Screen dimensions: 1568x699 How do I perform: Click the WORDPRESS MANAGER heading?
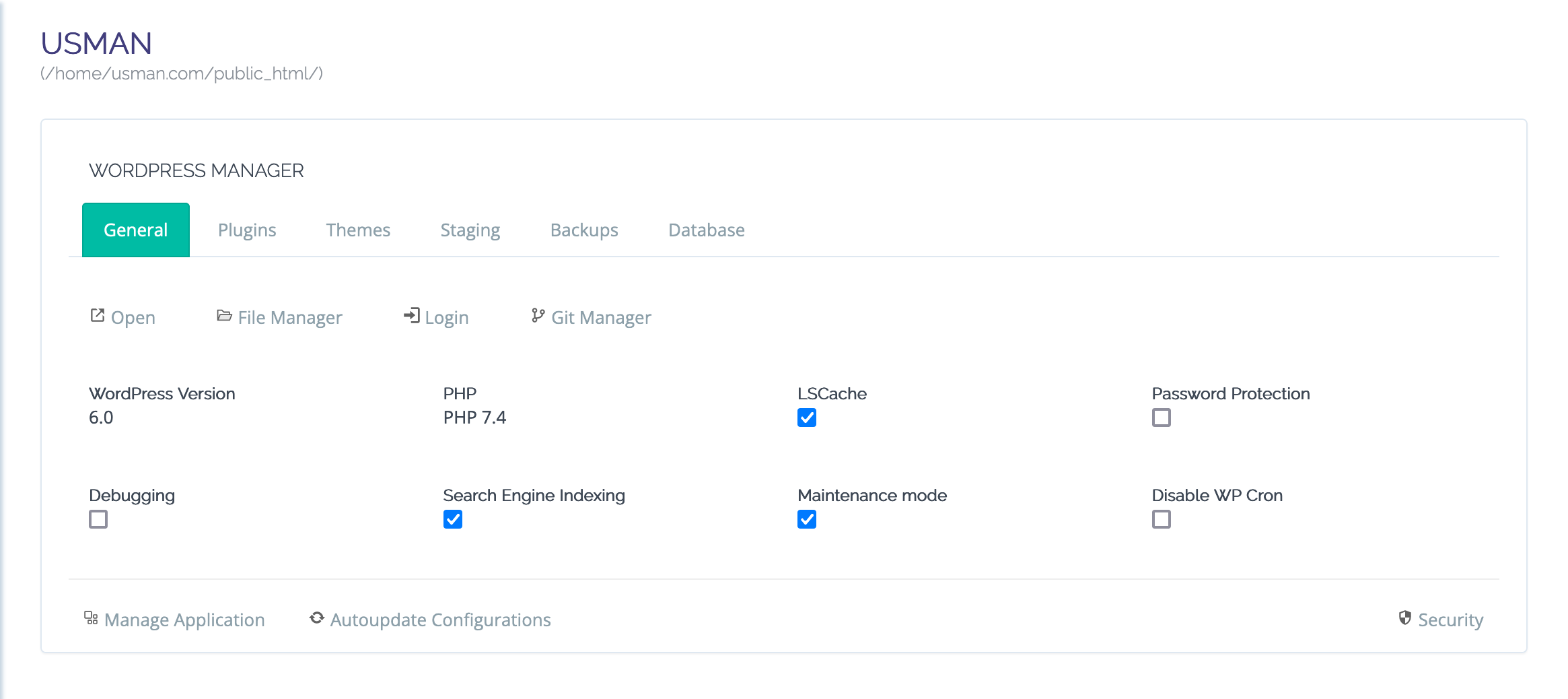coord(197,170)
